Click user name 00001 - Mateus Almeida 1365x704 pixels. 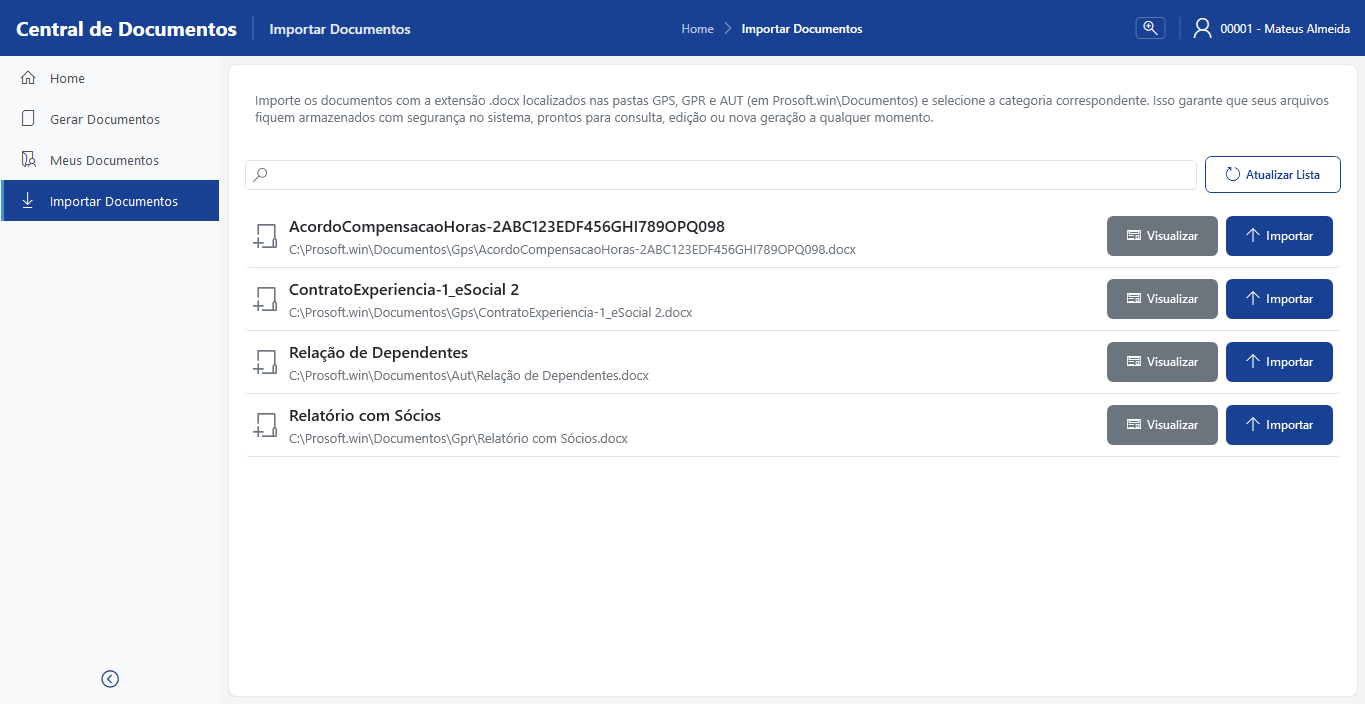(x=1285, y=29)
